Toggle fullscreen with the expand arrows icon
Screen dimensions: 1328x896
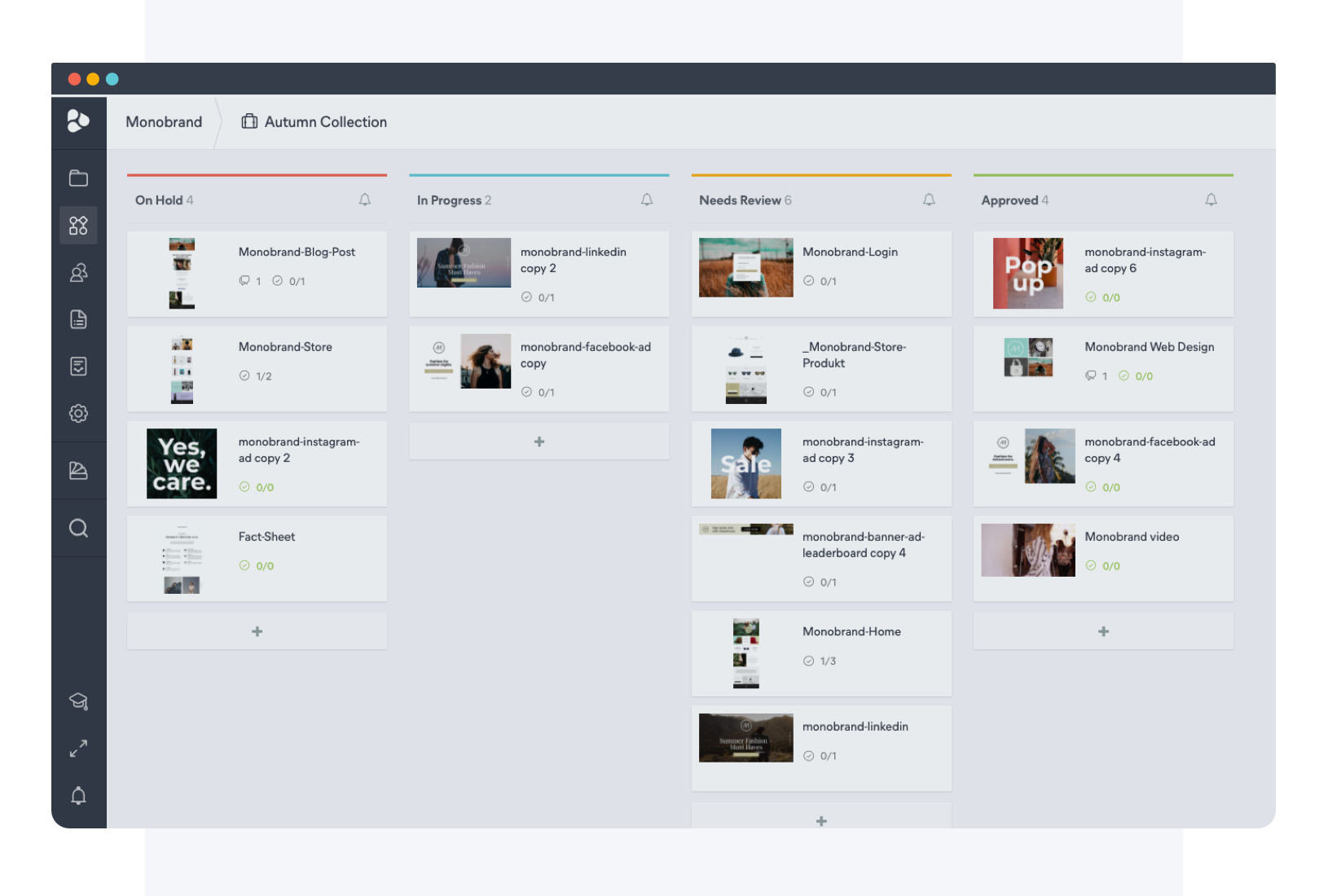[x=78, y=749]
